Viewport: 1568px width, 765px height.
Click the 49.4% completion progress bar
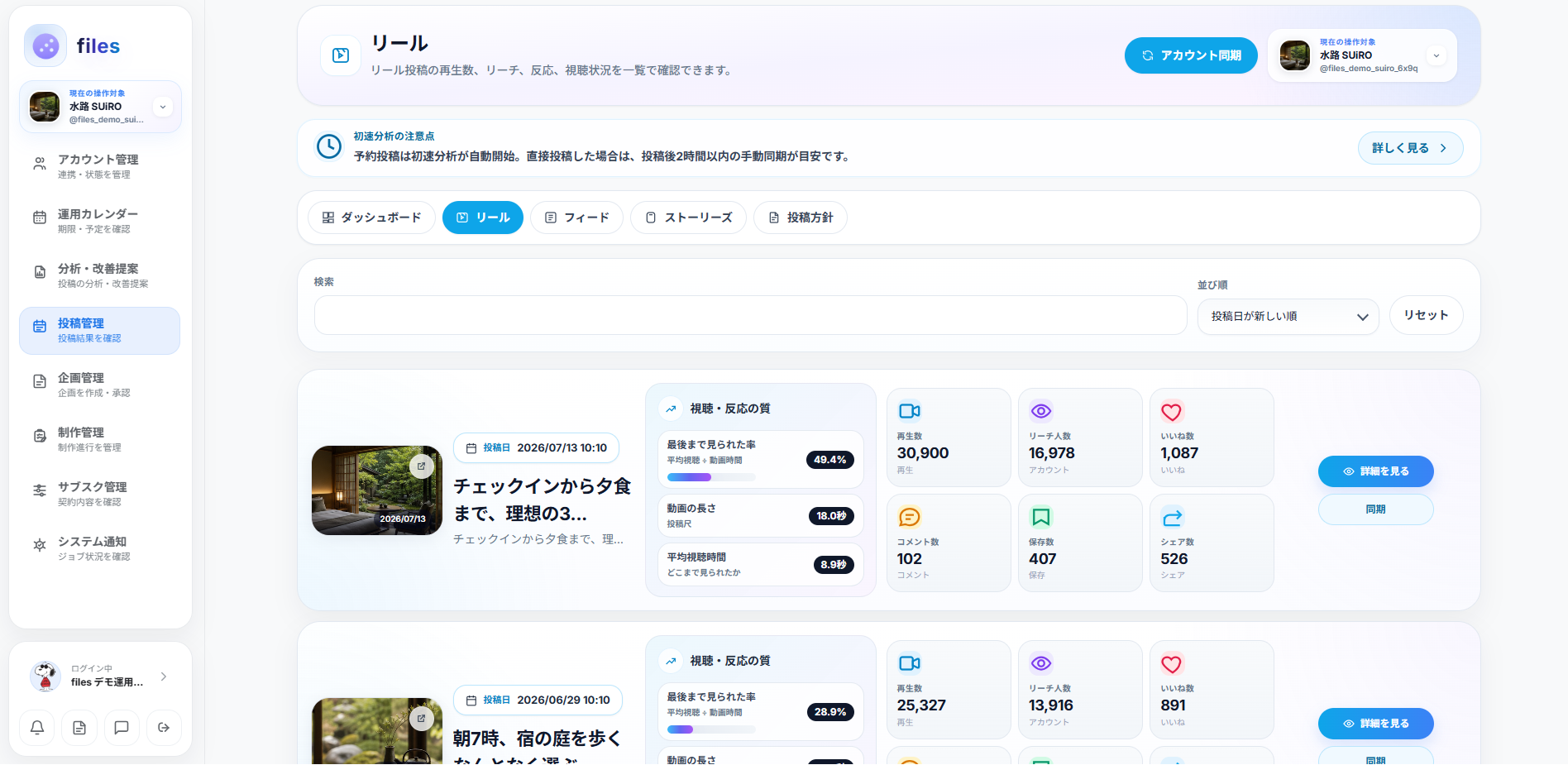tap(711, 477)
